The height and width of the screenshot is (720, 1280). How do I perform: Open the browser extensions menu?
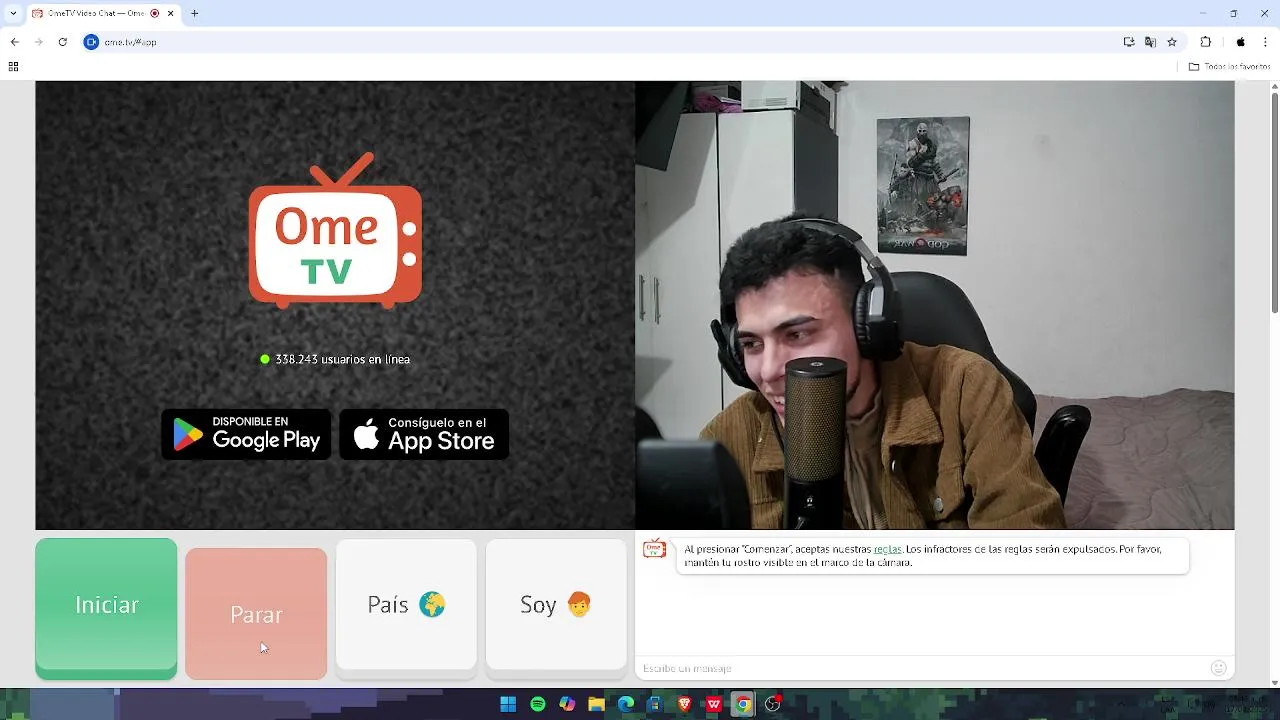click(1205, 42)
